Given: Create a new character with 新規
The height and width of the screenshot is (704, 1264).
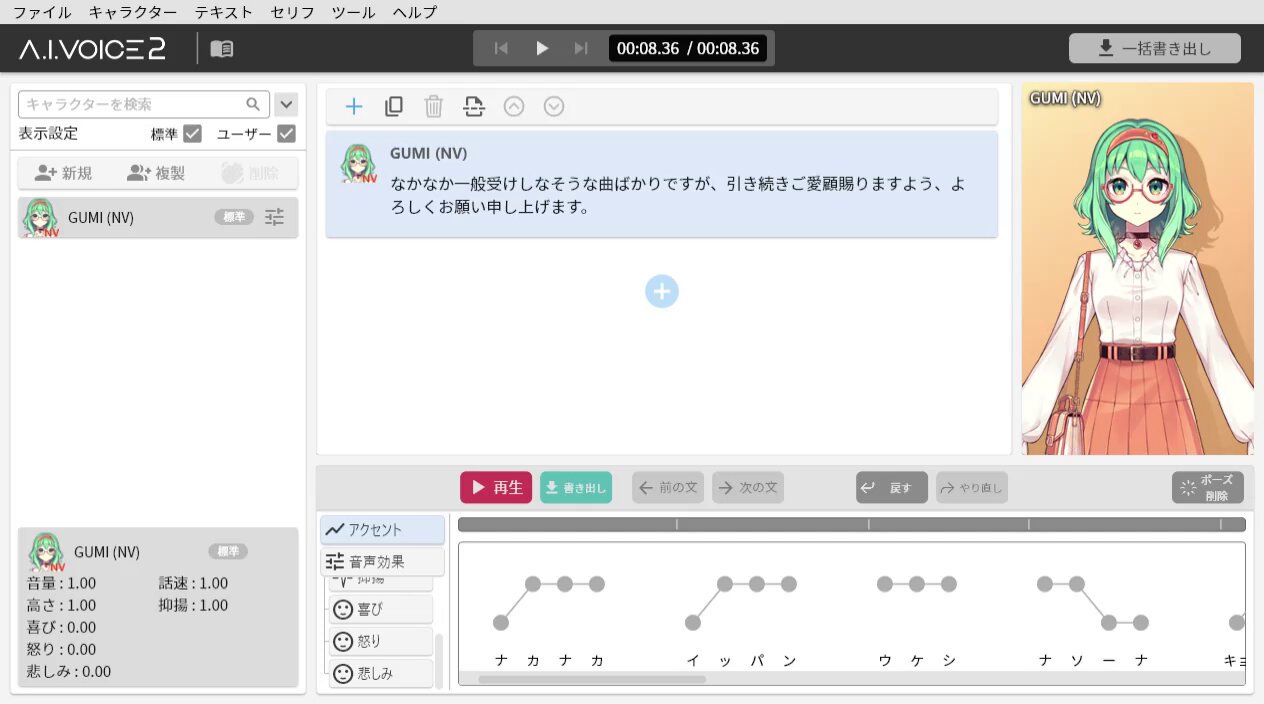Looking at the screenshot, I should 64,173.
